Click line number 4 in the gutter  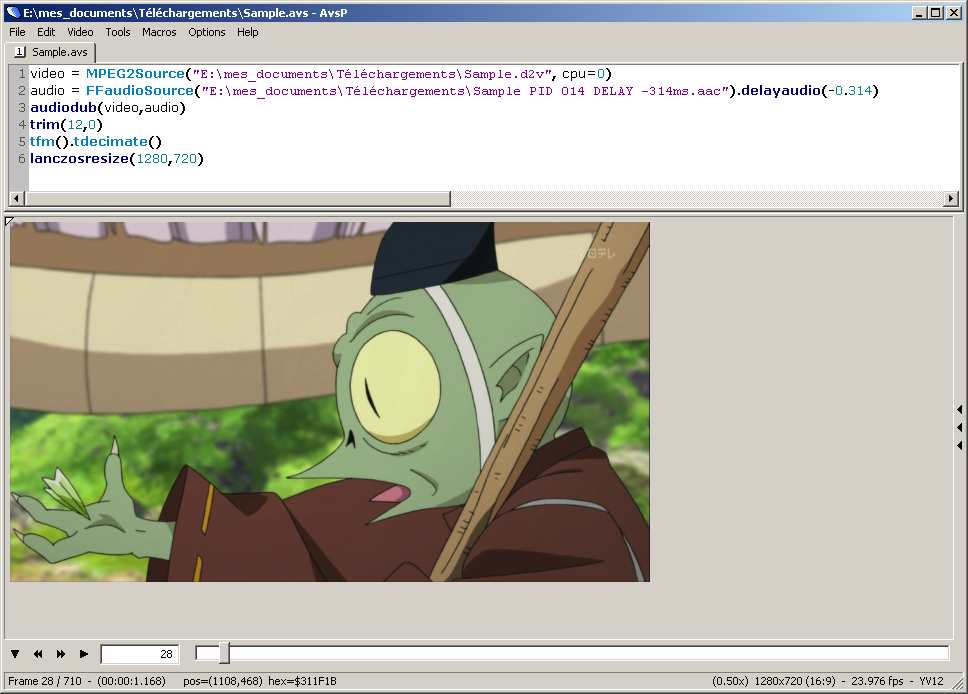click(22, 125)
